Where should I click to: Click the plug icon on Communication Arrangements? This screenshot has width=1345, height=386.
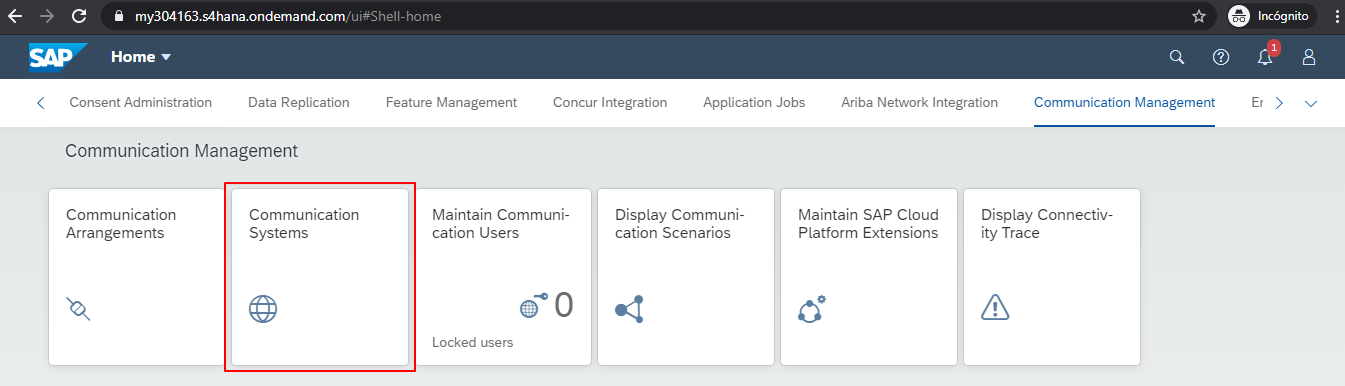point(79,309)
